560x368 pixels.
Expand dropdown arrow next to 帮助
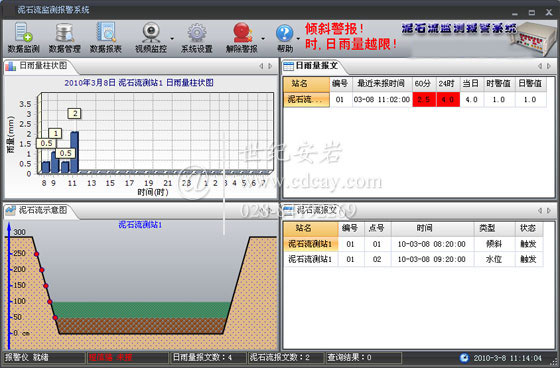tap(299, 39)
